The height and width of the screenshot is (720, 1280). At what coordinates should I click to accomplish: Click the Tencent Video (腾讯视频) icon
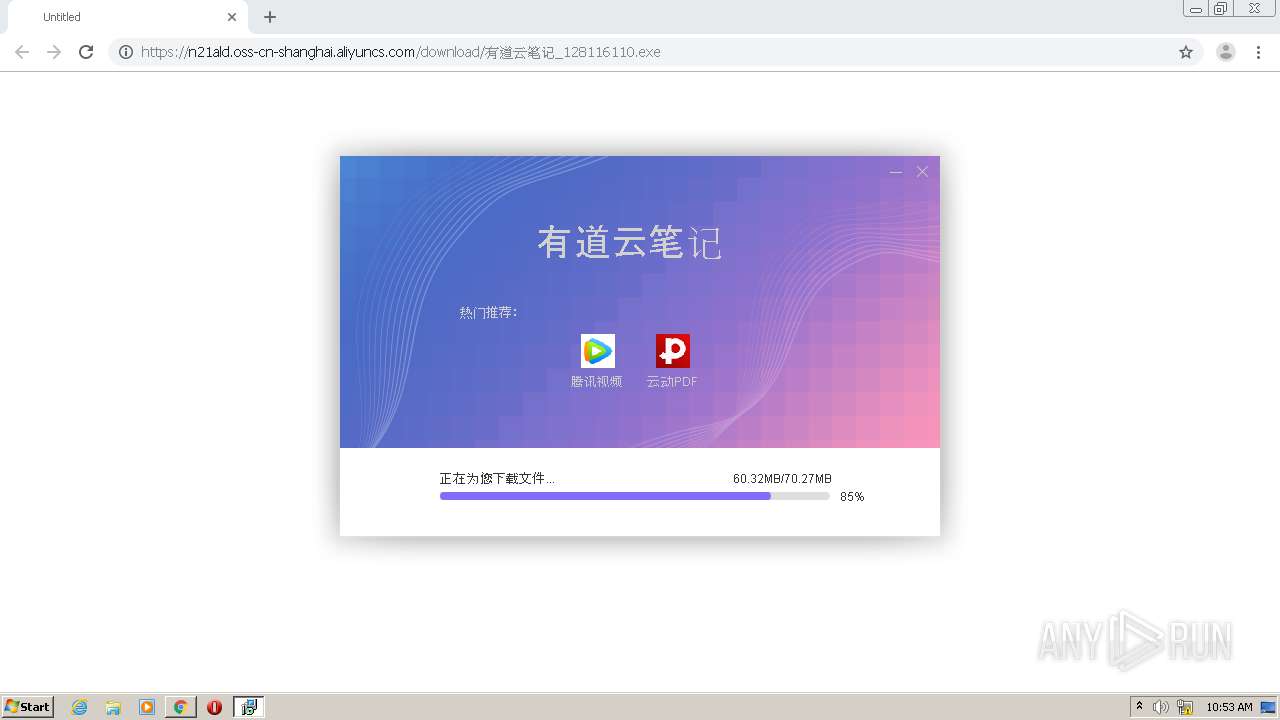click(598, 351)
